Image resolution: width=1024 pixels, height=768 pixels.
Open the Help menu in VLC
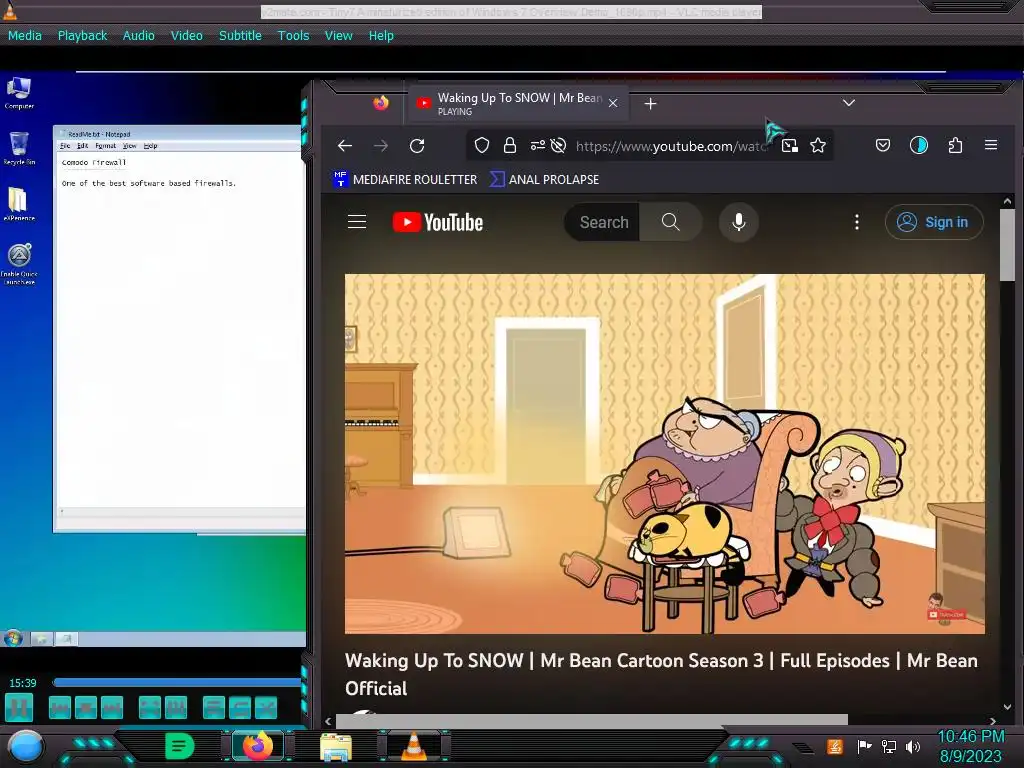(x=381, y=35)
